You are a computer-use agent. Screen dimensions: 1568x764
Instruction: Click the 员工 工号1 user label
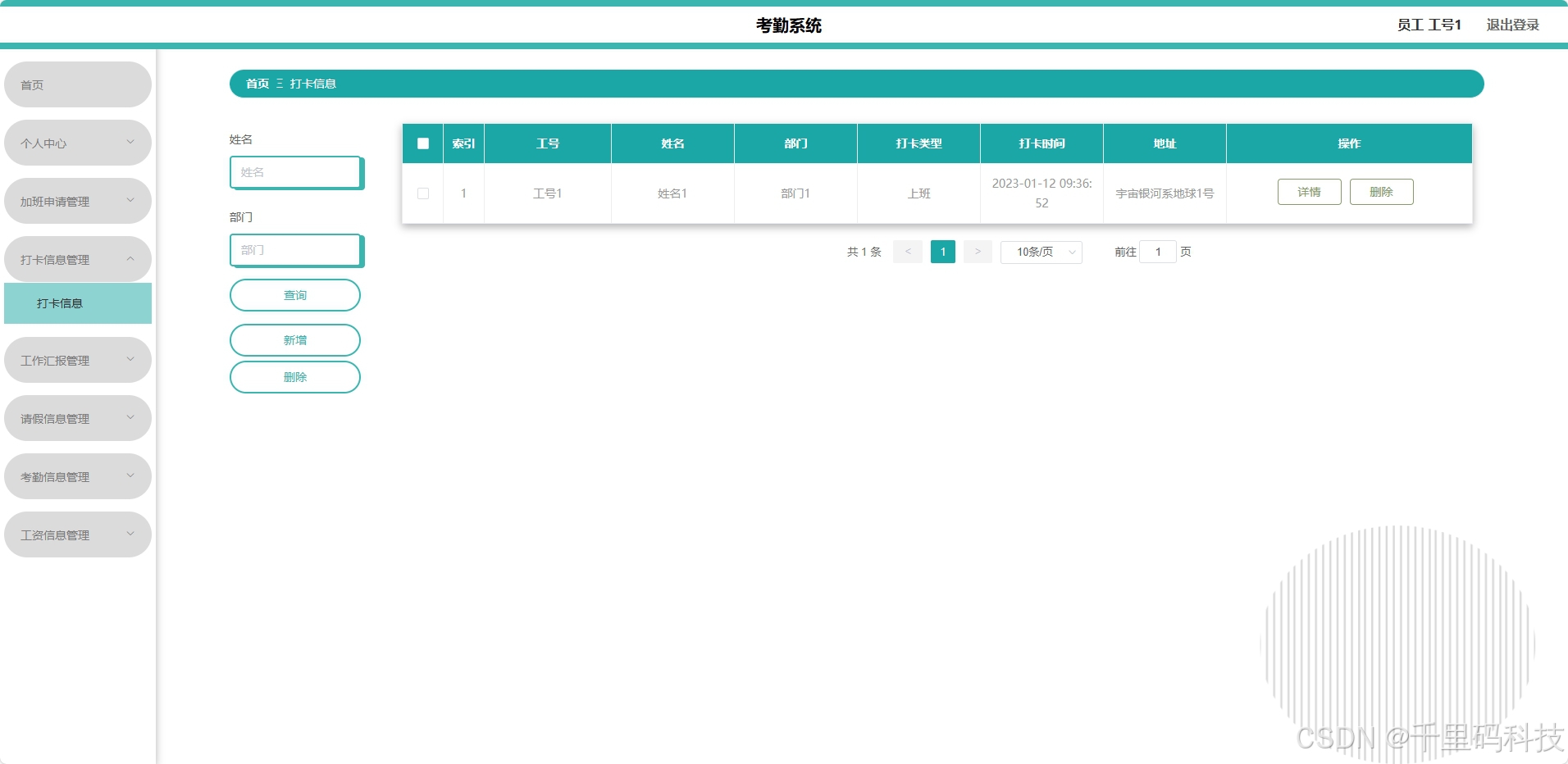point(1429,25)
